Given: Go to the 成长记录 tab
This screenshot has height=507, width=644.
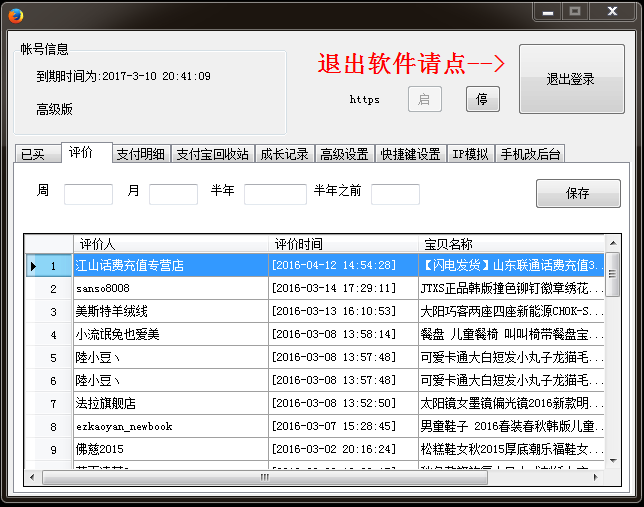Looking at the screenshot, I should [284, 154].
